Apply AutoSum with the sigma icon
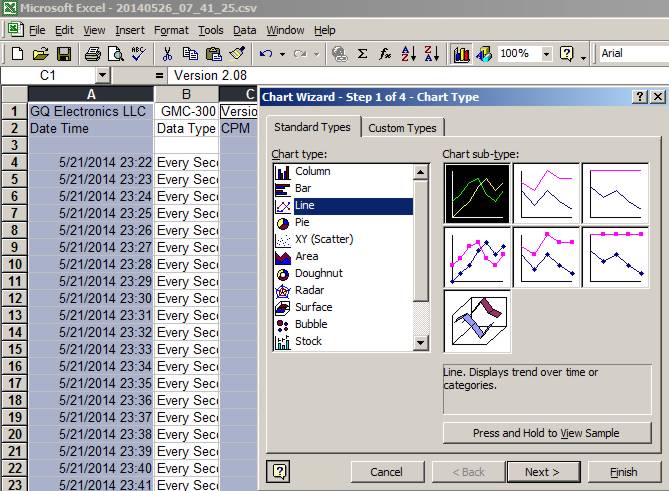Image resolution: width=669 pixels, height=491 pixels. tap(362, 54)
